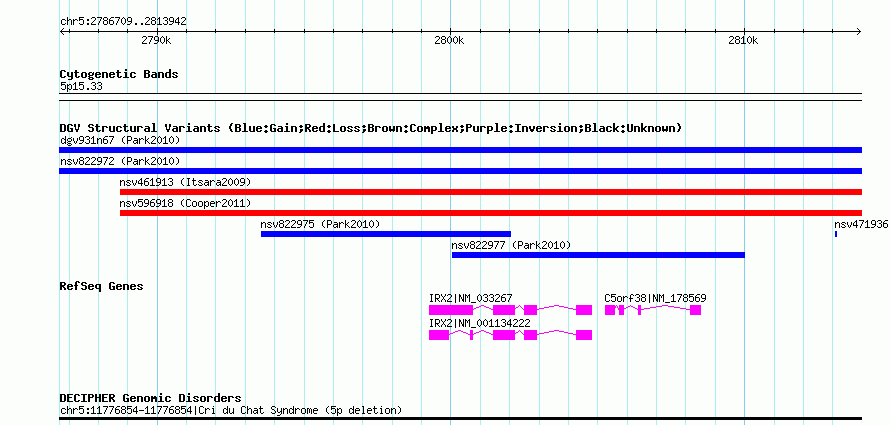The height and width of the screenshot is (425, 890).
Task: Click the last exon of C5orf38 gene
Action: click(x=696, y=310)
